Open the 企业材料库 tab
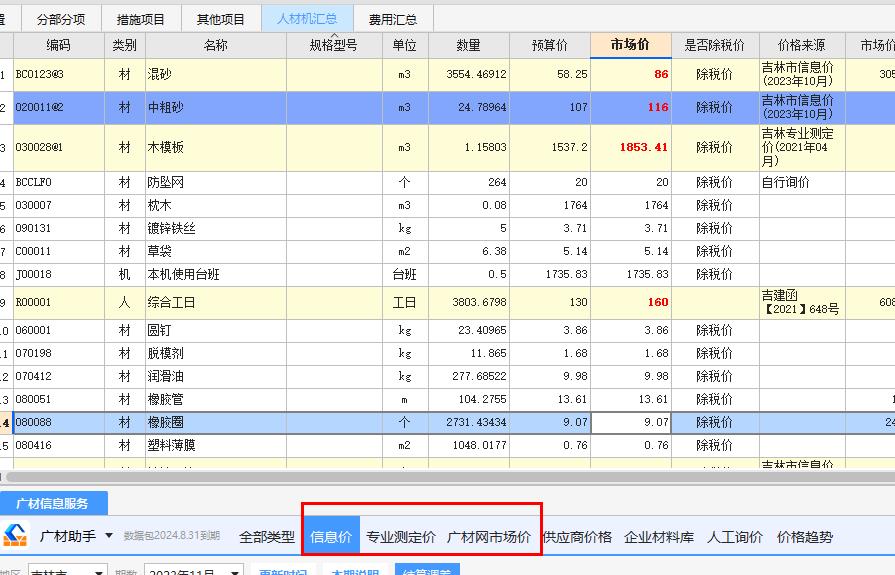This screenshot has height=575, width=895. 659,537
